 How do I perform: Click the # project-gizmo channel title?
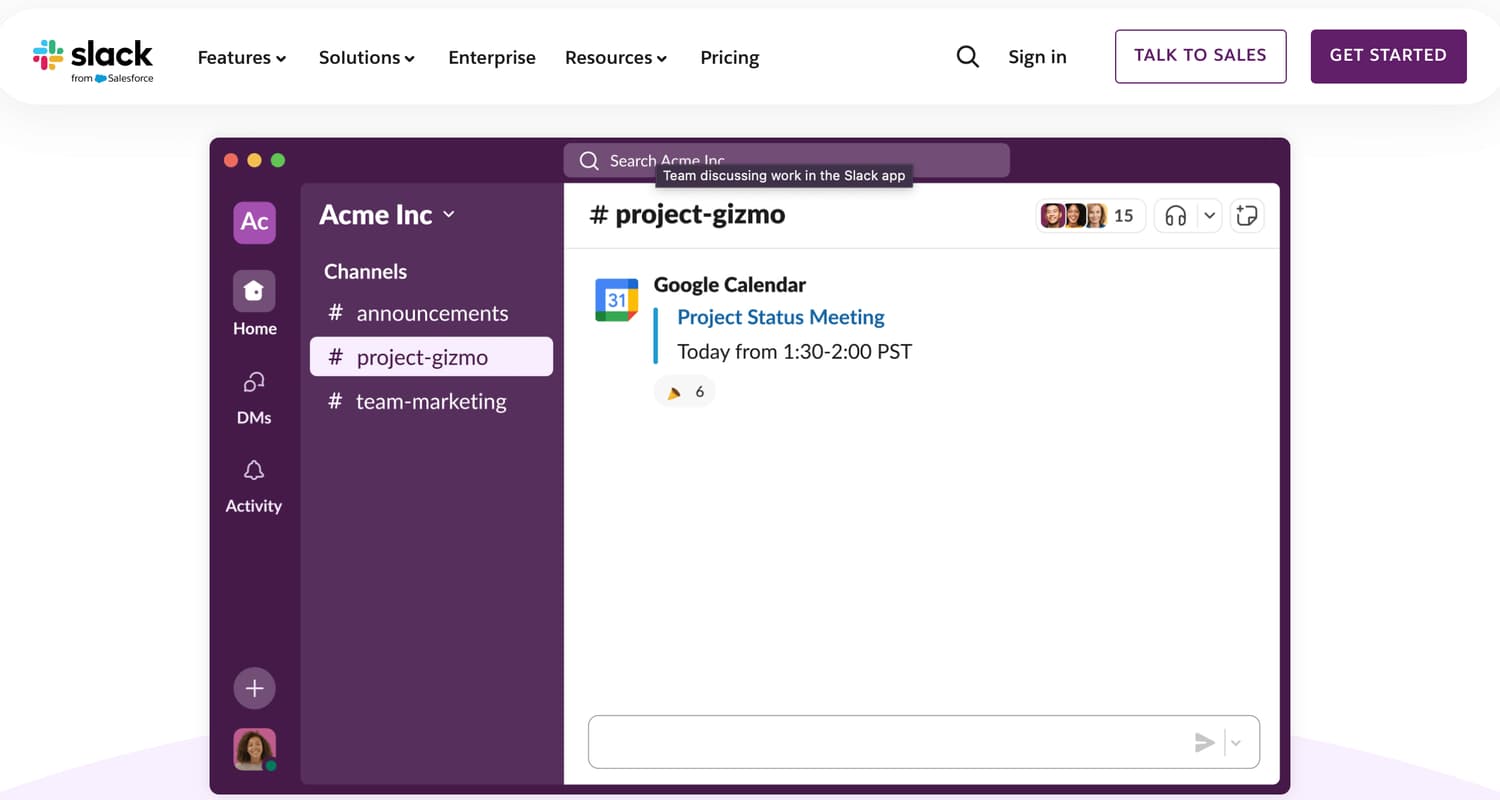point(688,215)
